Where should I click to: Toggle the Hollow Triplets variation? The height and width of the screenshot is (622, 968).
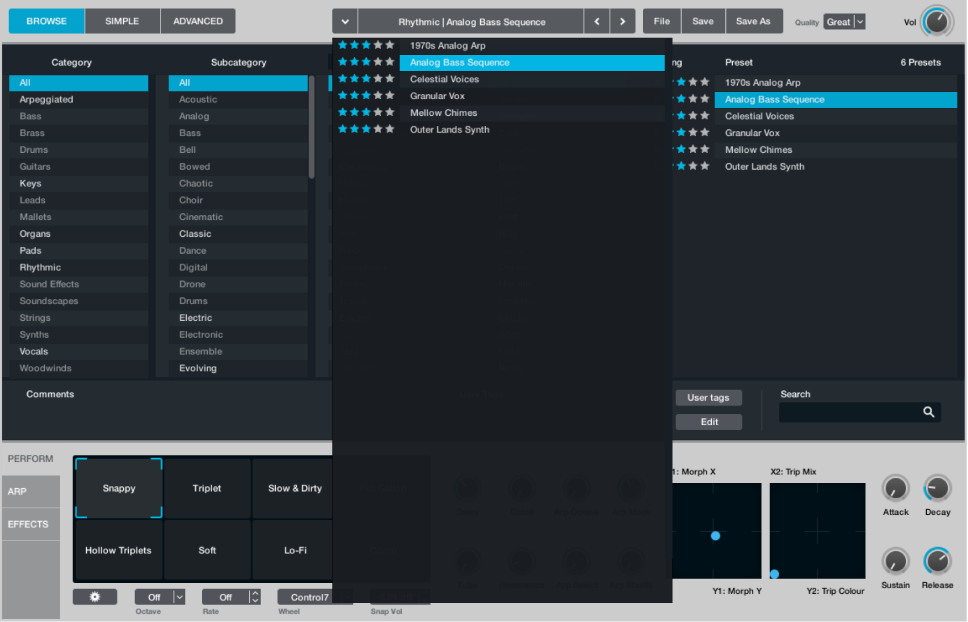pos(117,550)
